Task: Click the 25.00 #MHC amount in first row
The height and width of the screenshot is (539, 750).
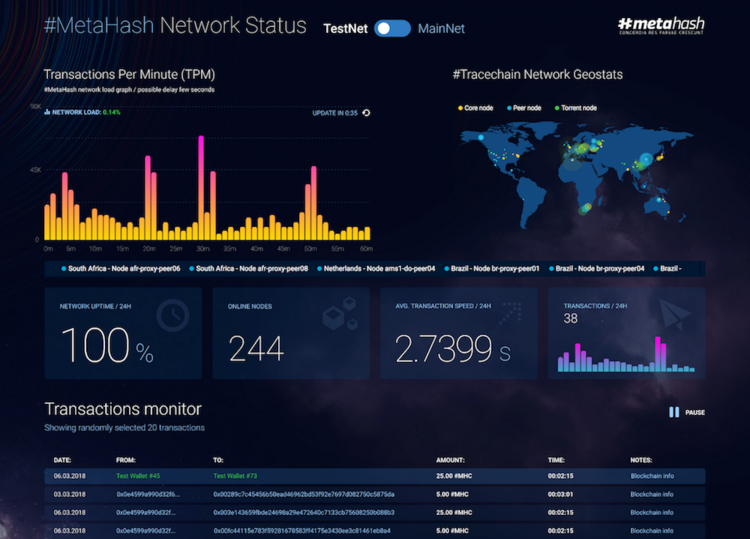Action: click(x=454, y=476)
